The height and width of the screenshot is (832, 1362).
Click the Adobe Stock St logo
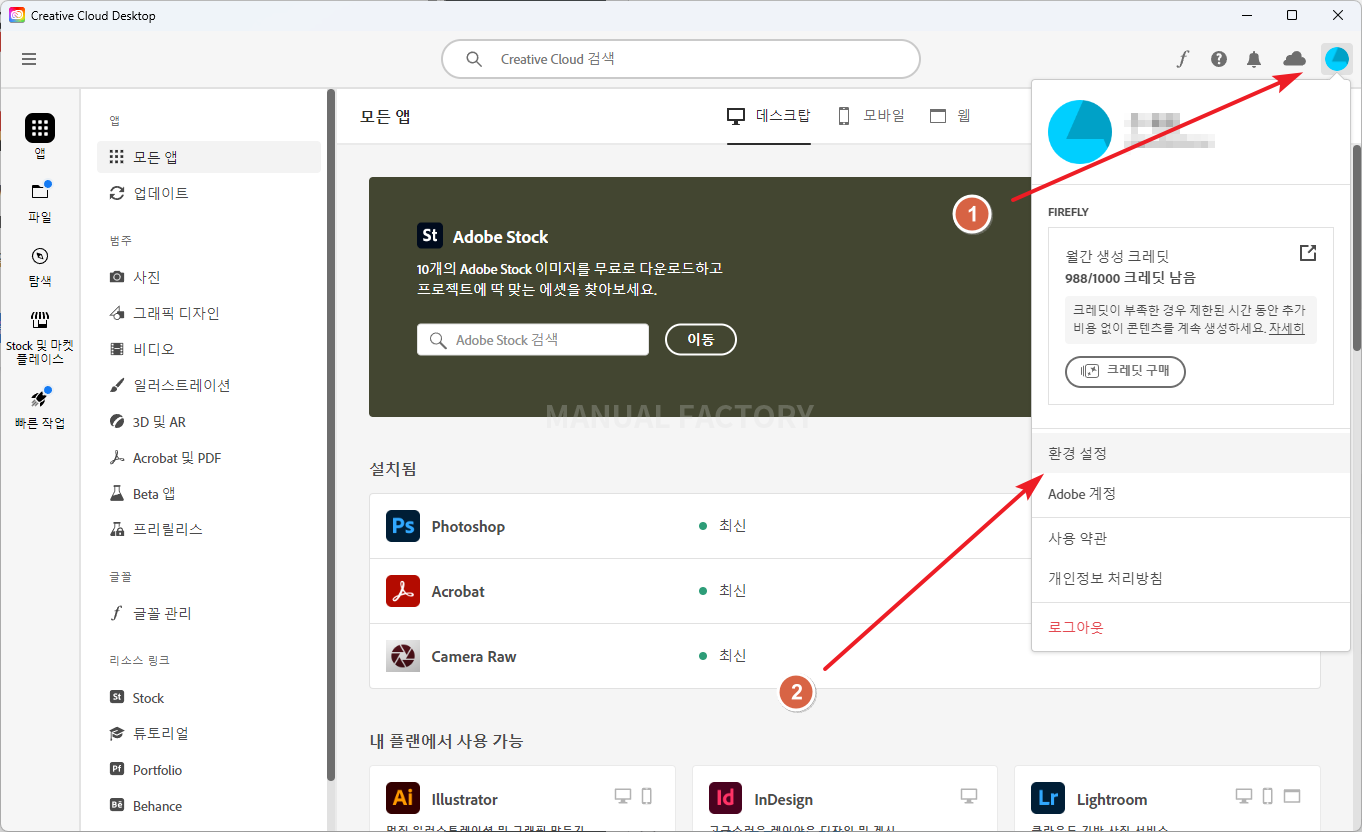pos(430,236)
